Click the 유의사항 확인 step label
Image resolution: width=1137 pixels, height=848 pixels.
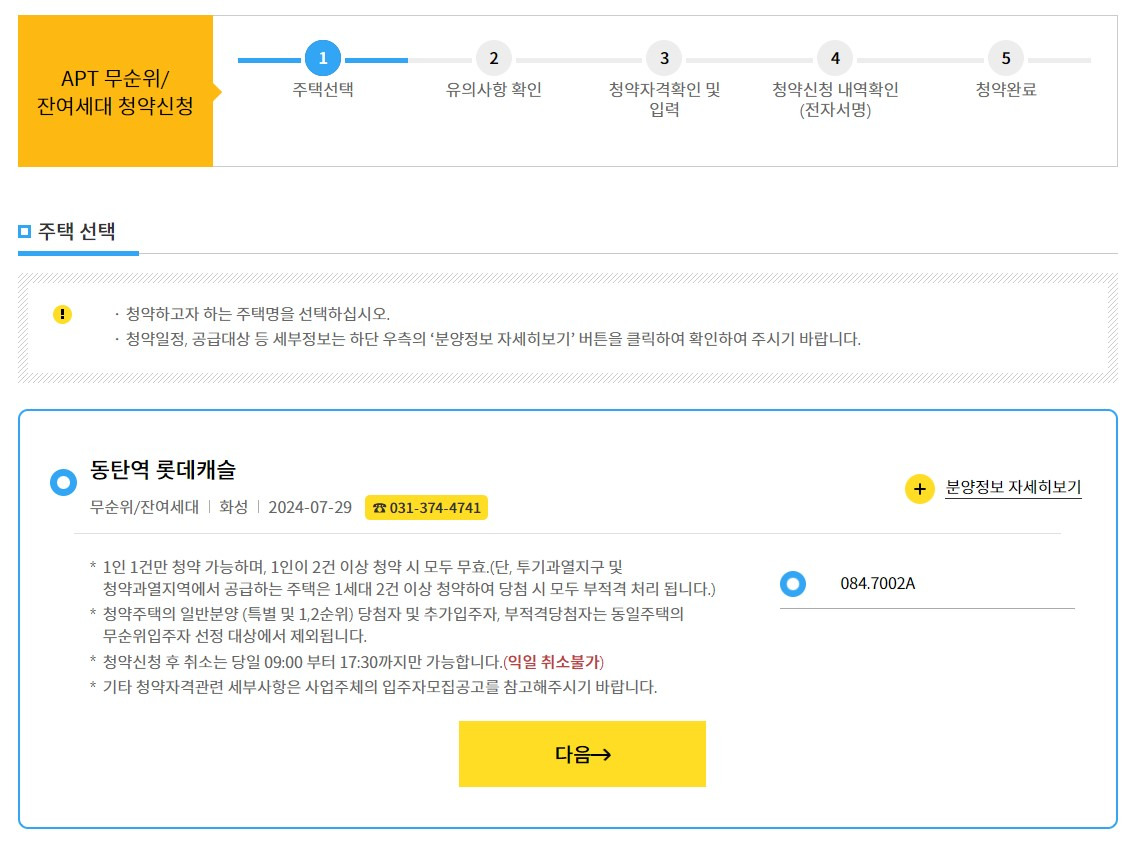click(494, 89)
